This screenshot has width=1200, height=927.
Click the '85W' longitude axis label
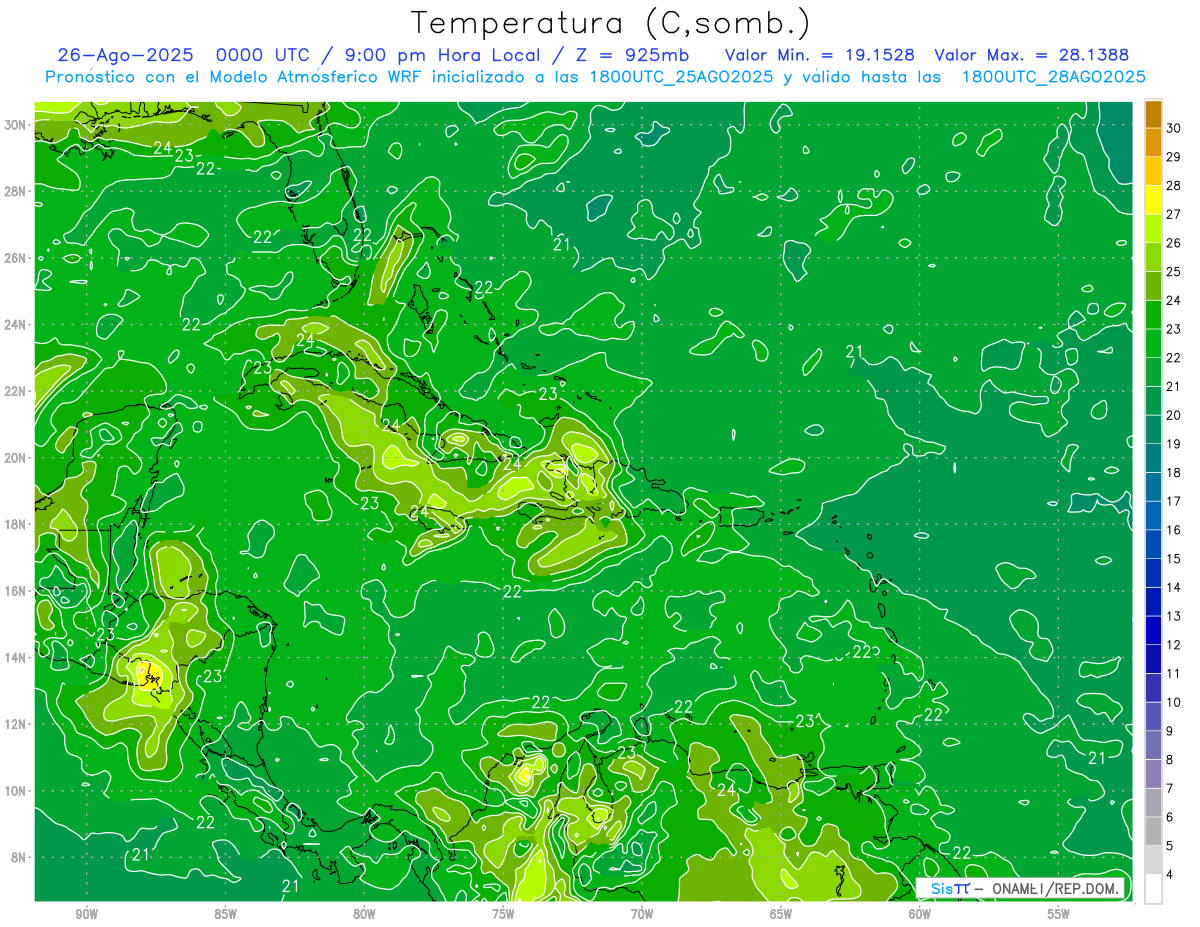pos(225,914)
